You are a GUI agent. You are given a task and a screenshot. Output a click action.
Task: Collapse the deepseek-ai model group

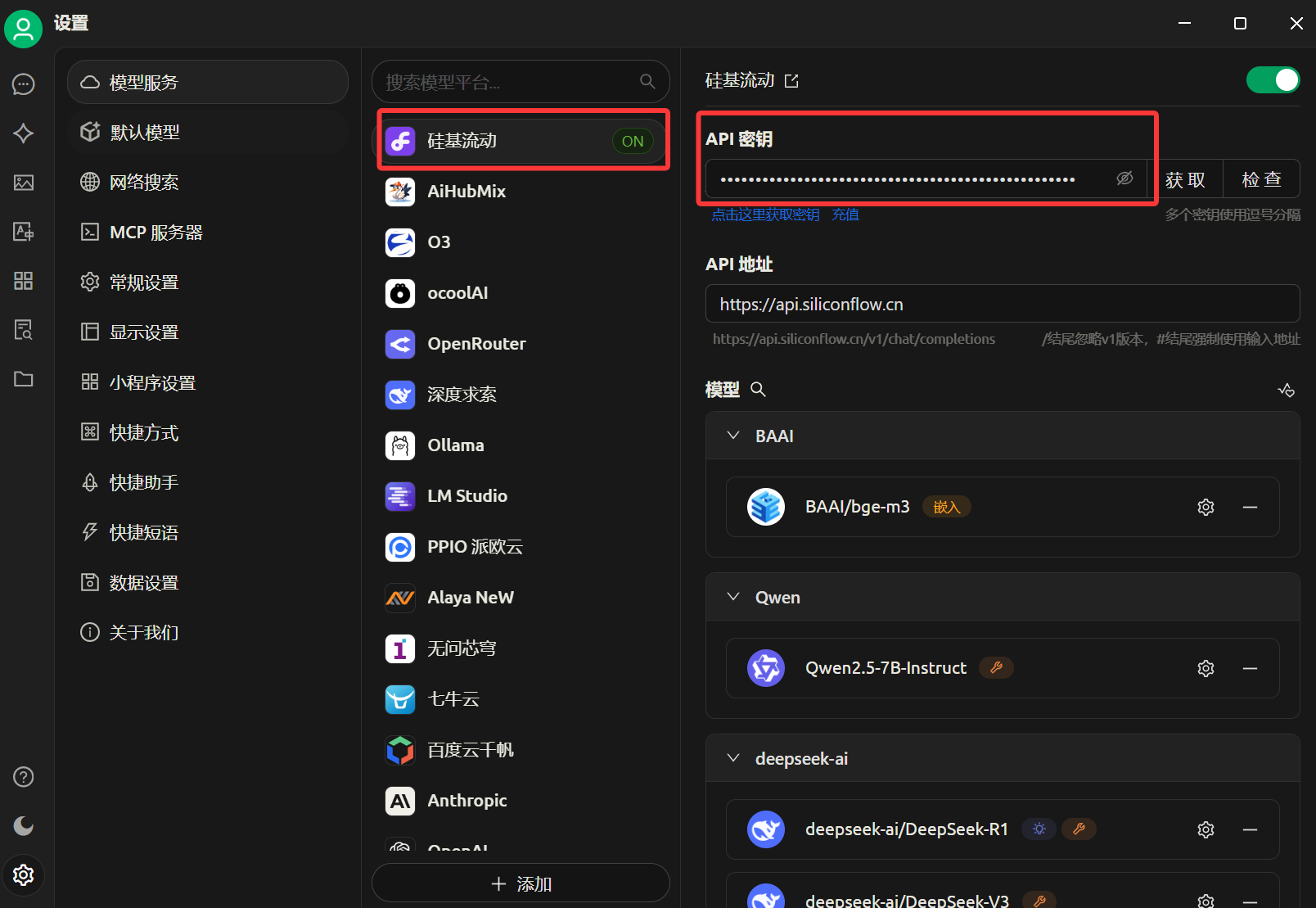pos(733,758)
